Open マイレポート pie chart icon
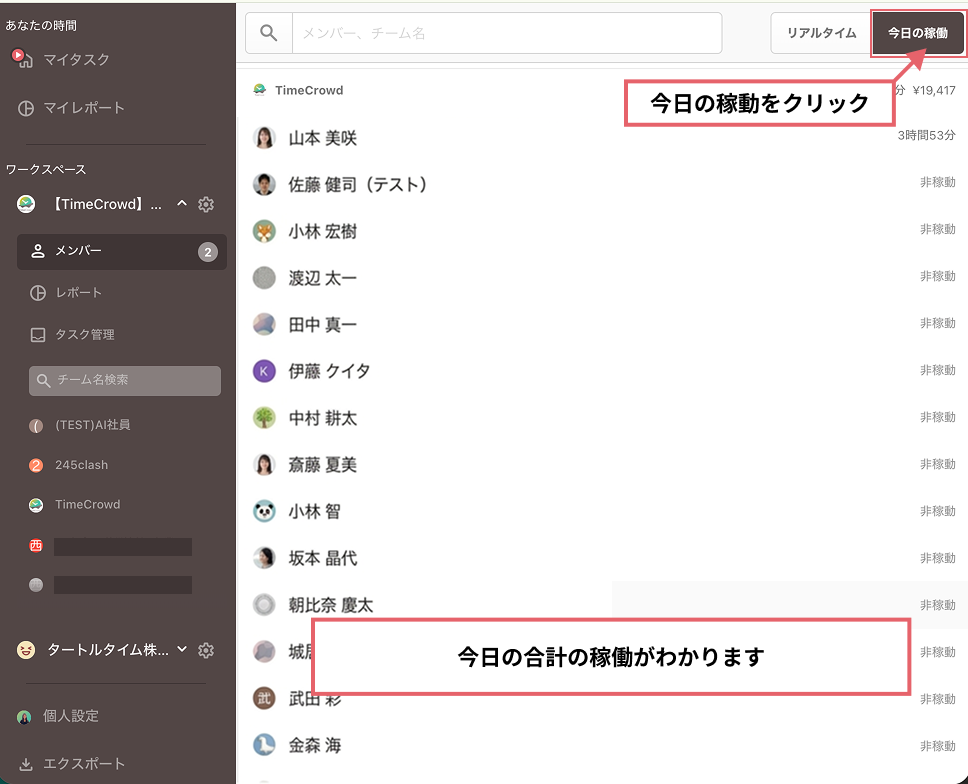 click(26, 108)
